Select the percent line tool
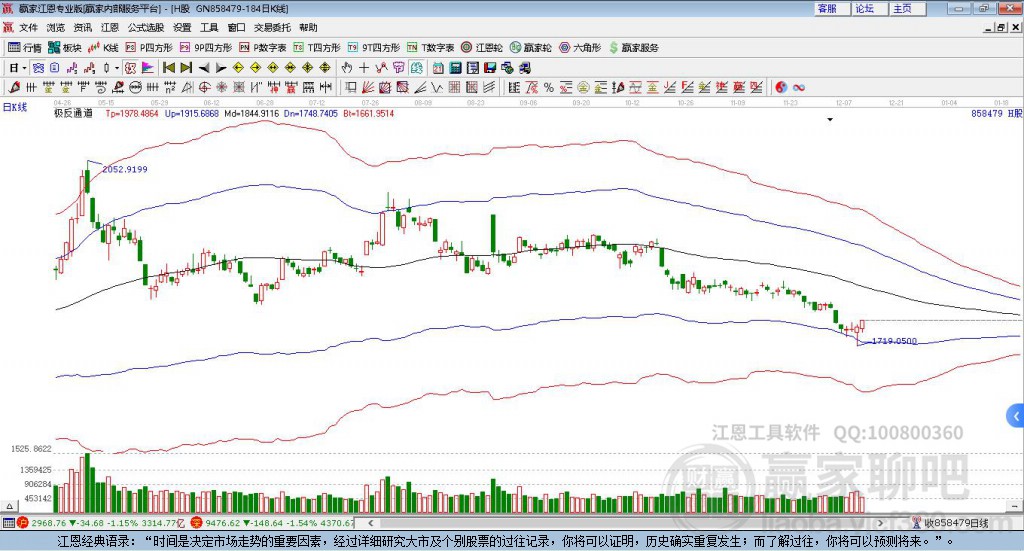1024x551 pixels. [x=549, y=87]
